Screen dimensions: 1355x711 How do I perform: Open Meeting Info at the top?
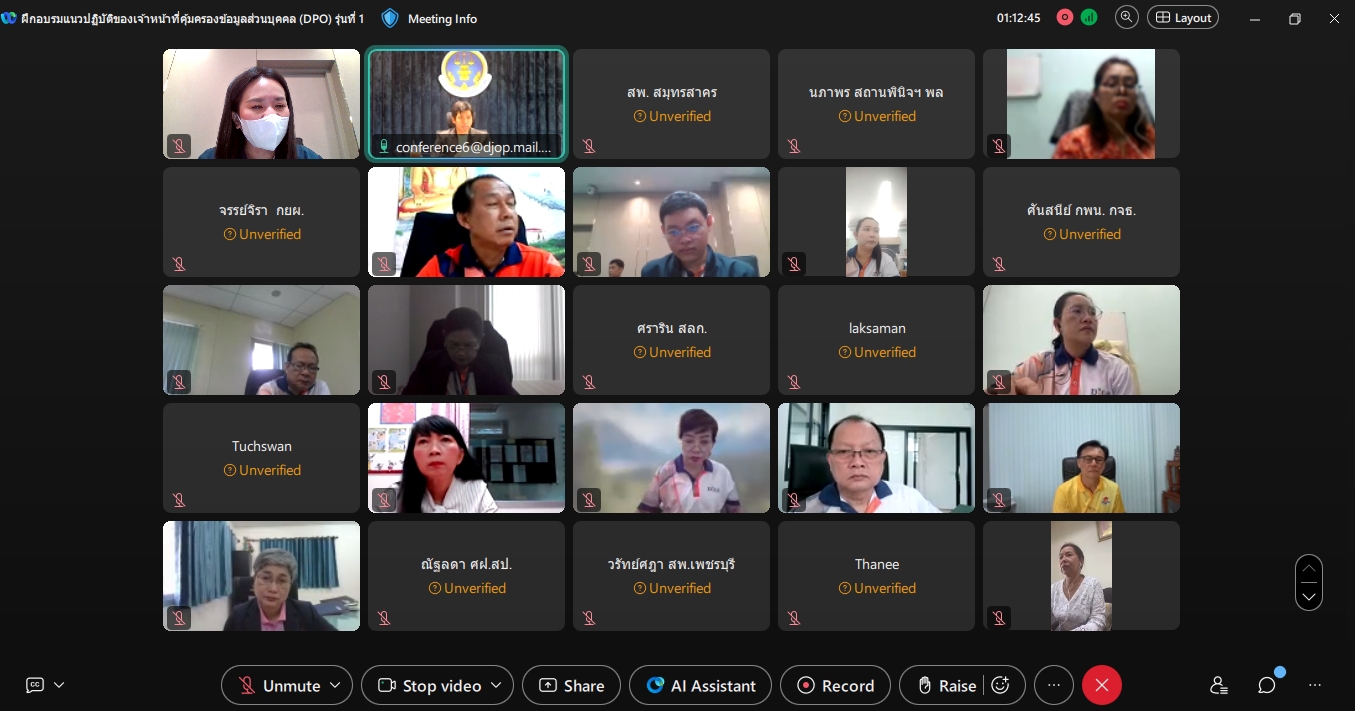pyautogui.click(x=430, y=18)
